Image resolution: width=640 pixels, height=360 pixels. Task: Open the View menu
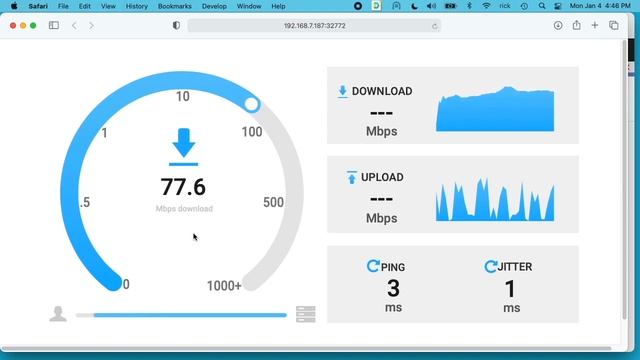[108, 6]
